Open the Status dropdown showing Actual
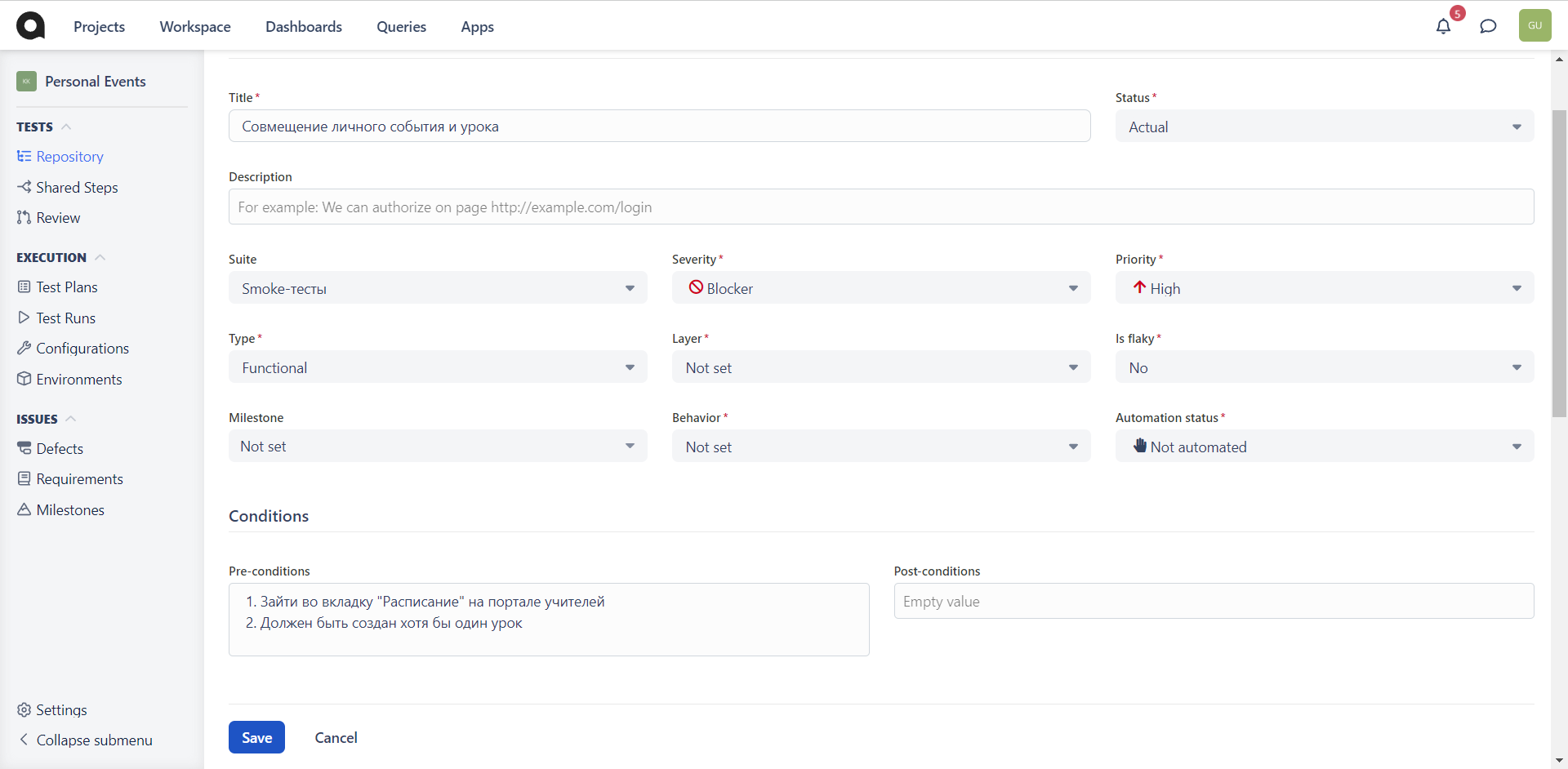1568x769 pixels. point(1324,127)
